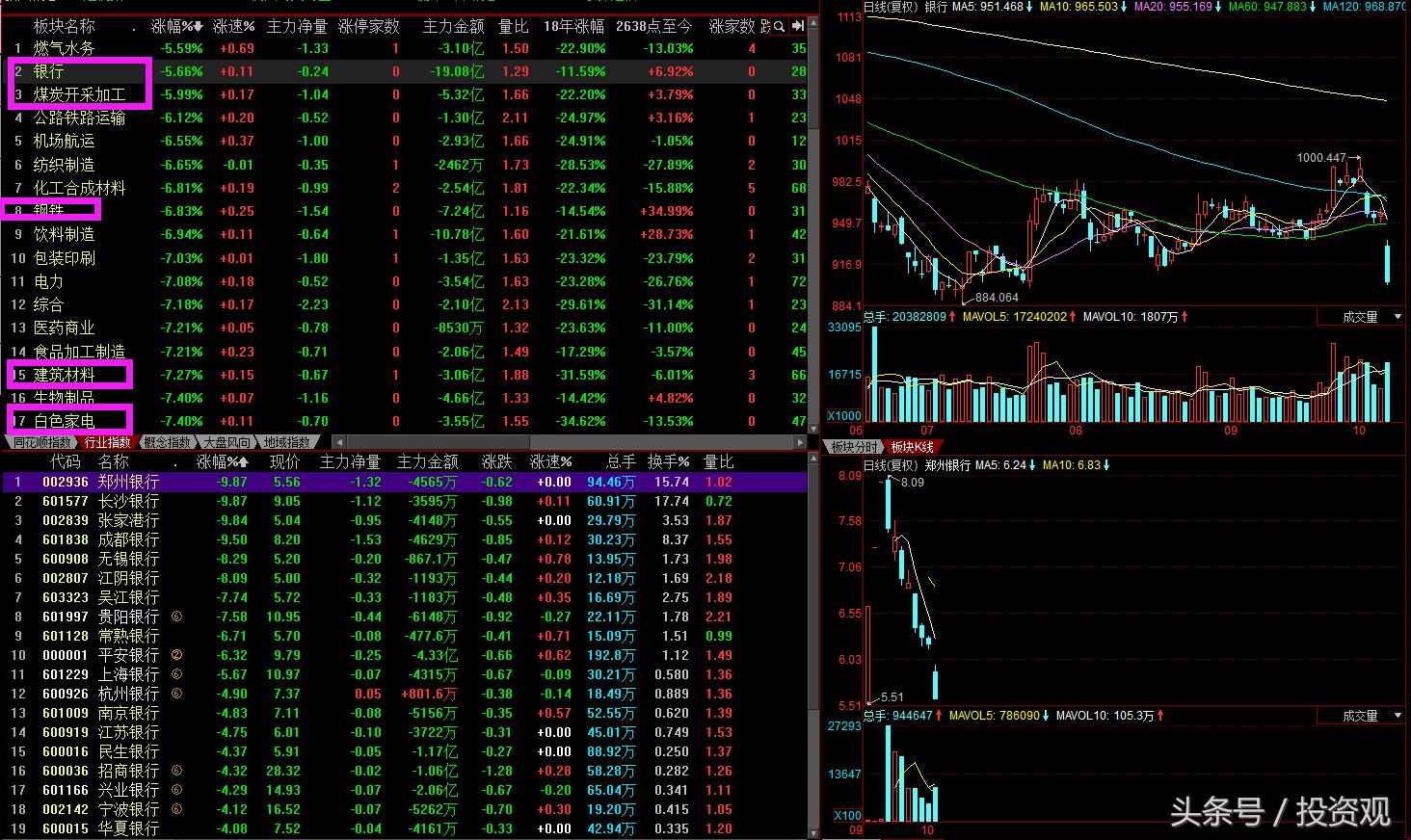Click the right arrow of the horizontal scrollbar
Screen dimensions: 1411x840
[x=799, y=442]
